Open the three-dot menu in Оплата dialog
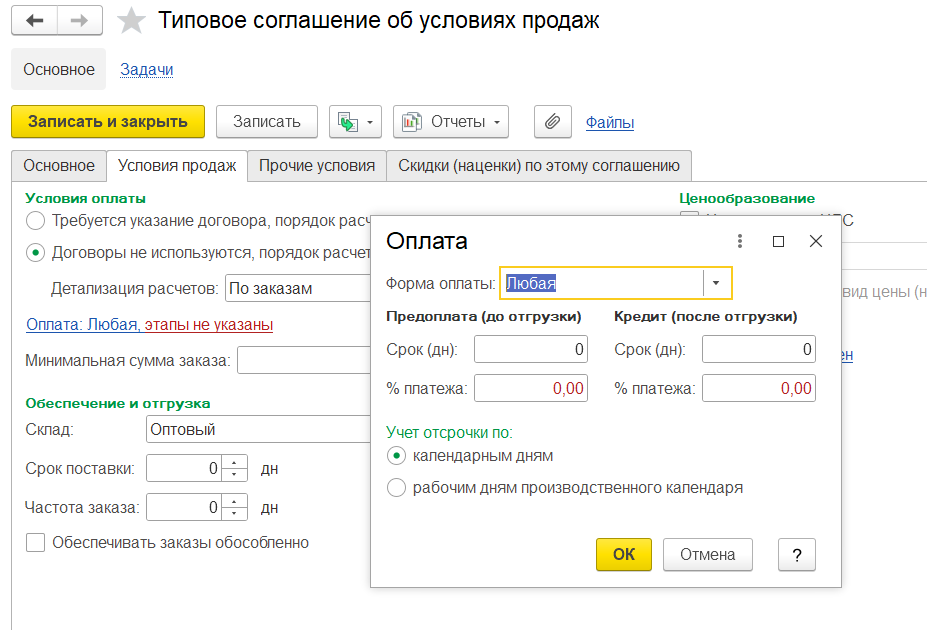 click(x=740, y=241)
